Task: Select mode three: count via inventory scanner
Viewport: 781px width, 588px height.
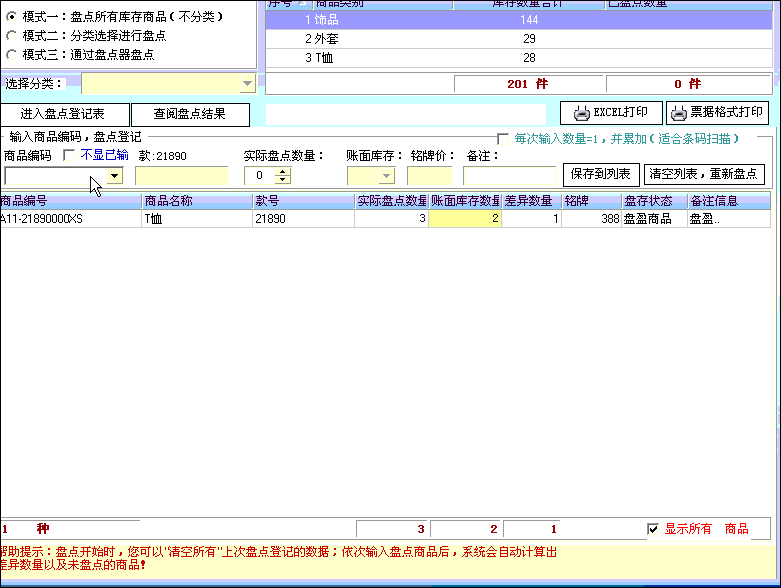Action: (x=11, y=54)
